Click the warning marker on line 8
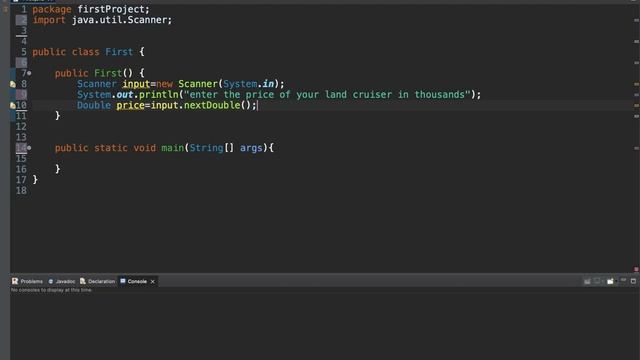Image resolution: width=640 pixels, height=360 pixels. point(13,84)
